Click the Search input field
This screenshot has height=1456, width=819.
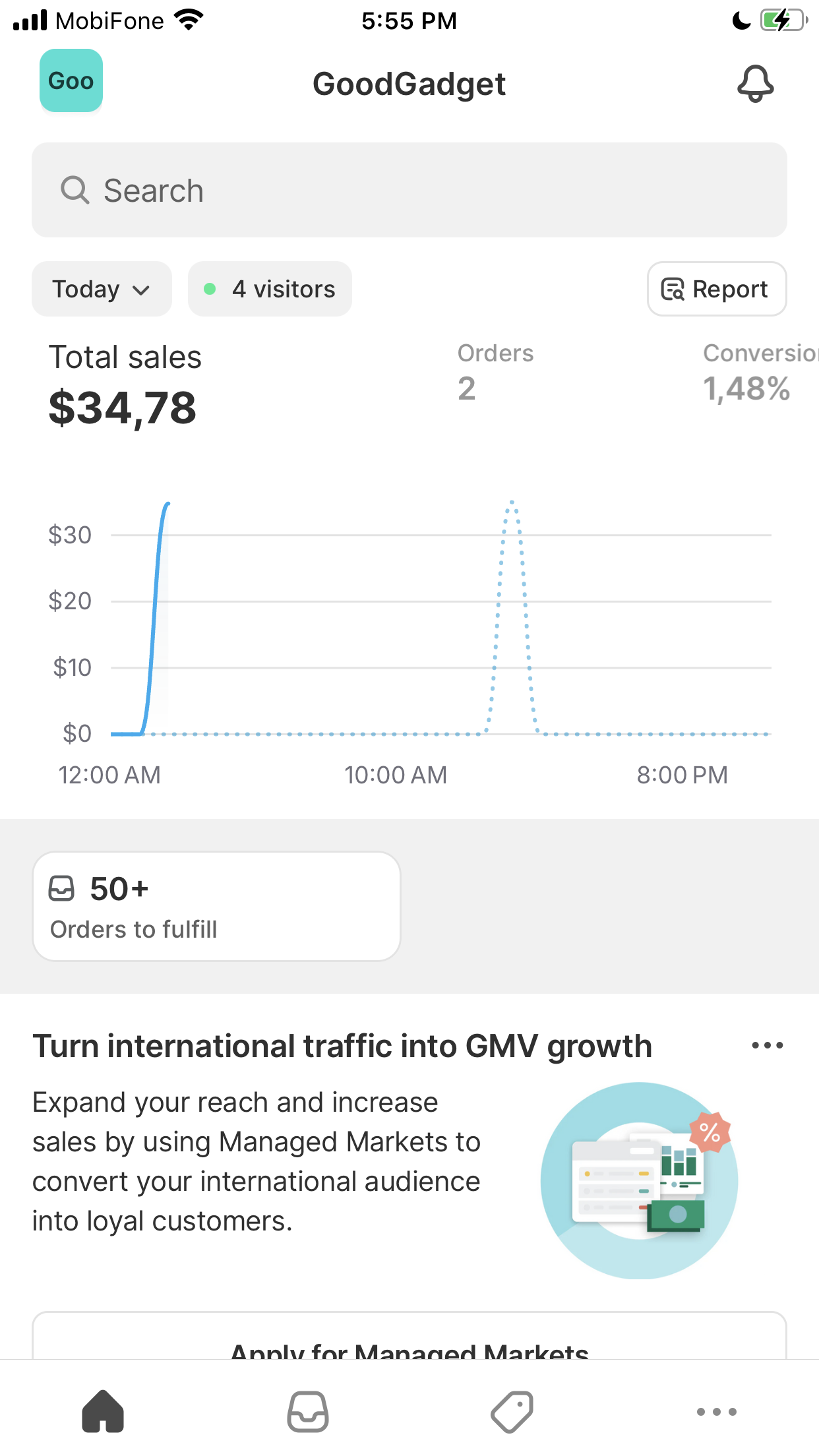409,190
